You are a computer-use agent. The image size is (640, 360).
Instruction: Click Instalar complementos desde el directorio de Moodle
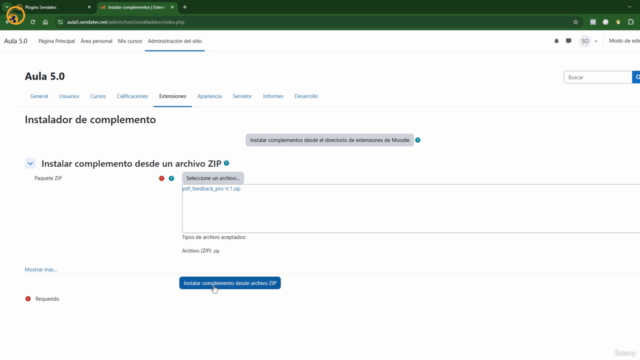329,140
